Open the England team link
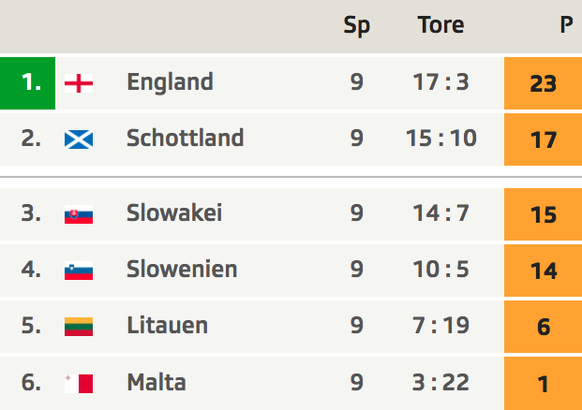This screenshot has width=582, height=410. (170, 82)
